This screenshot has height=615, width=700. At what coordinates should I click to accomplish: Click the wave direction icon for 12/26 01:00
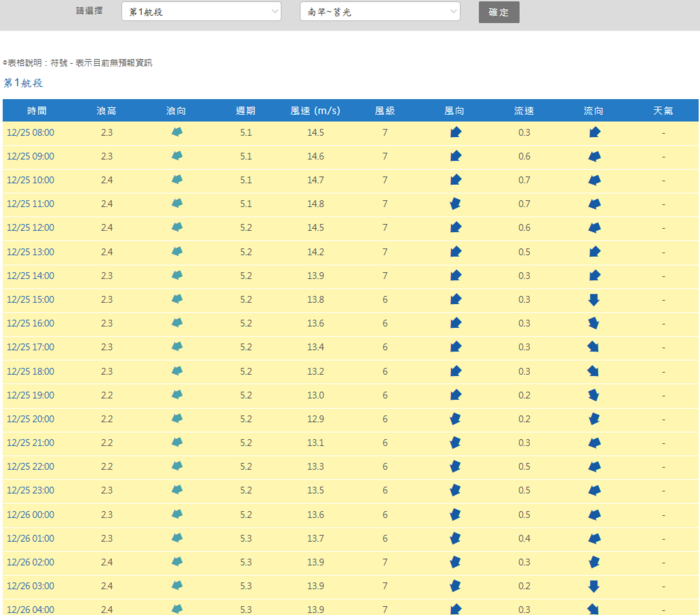(x=177, y=538)
